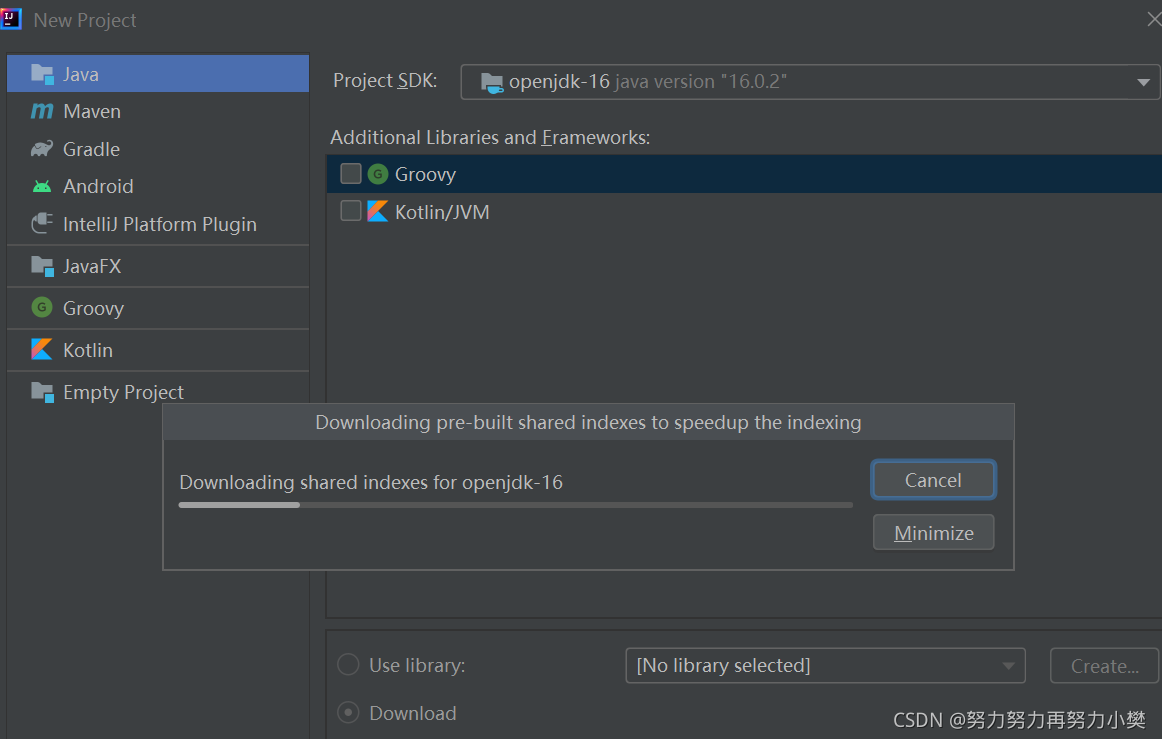The width and height of the screenshot is (1162, 739).
Task: Click the JavaFX folder icon
Action: tap(42, 266)
